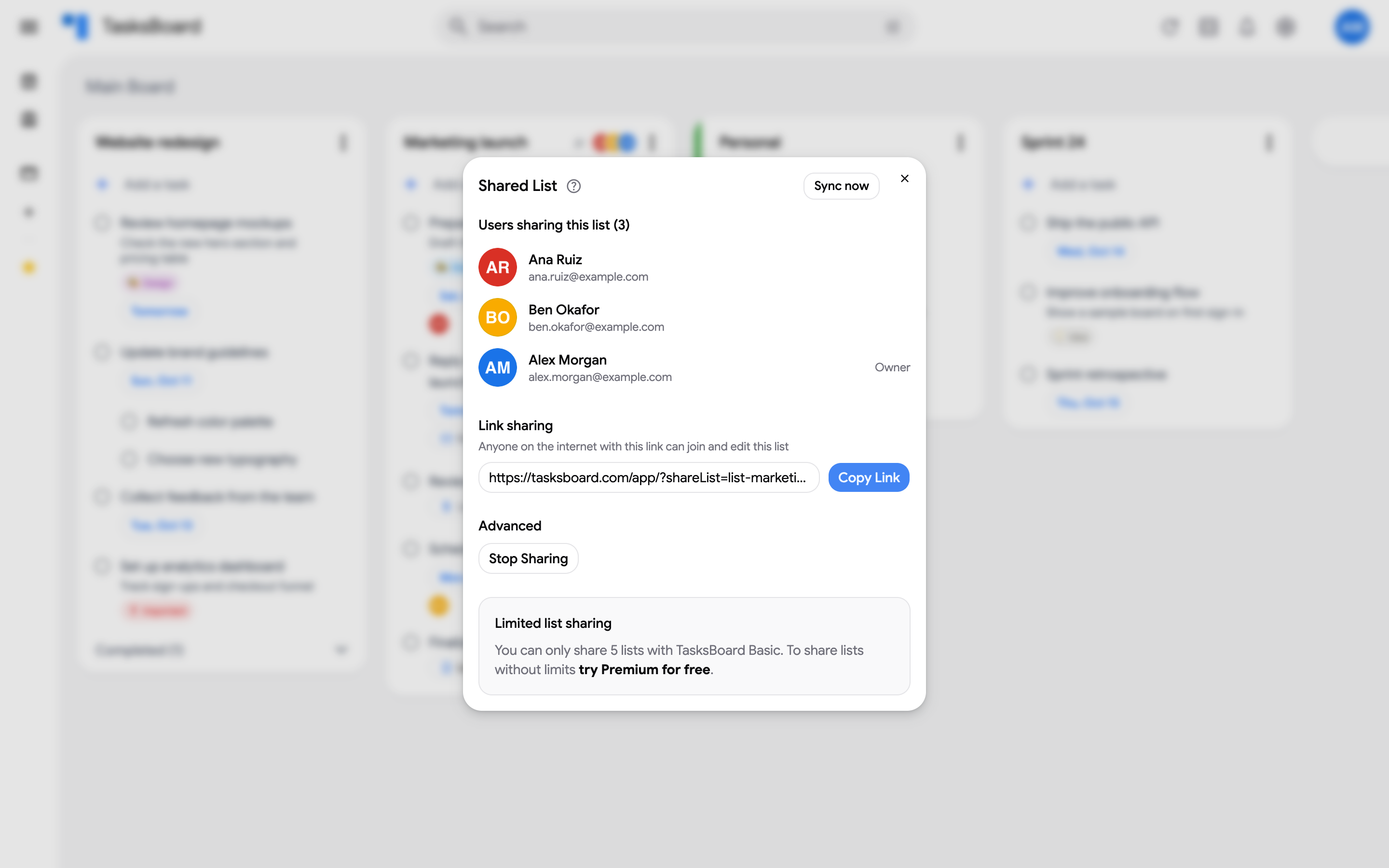Viewport: 1389px width, 868px height.
Task: Click the settings gear icon in the header
Action: (1286, 27)
